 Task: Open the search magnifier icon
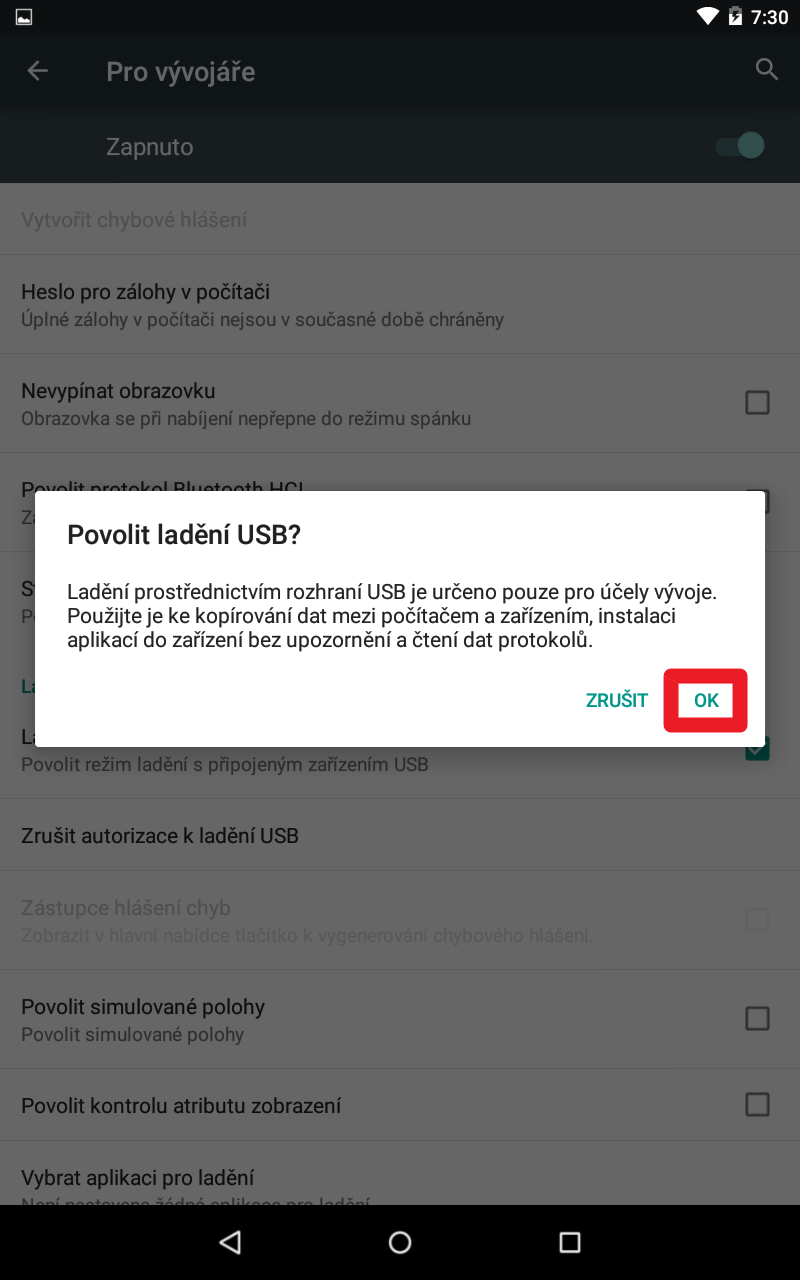point(767,70)
